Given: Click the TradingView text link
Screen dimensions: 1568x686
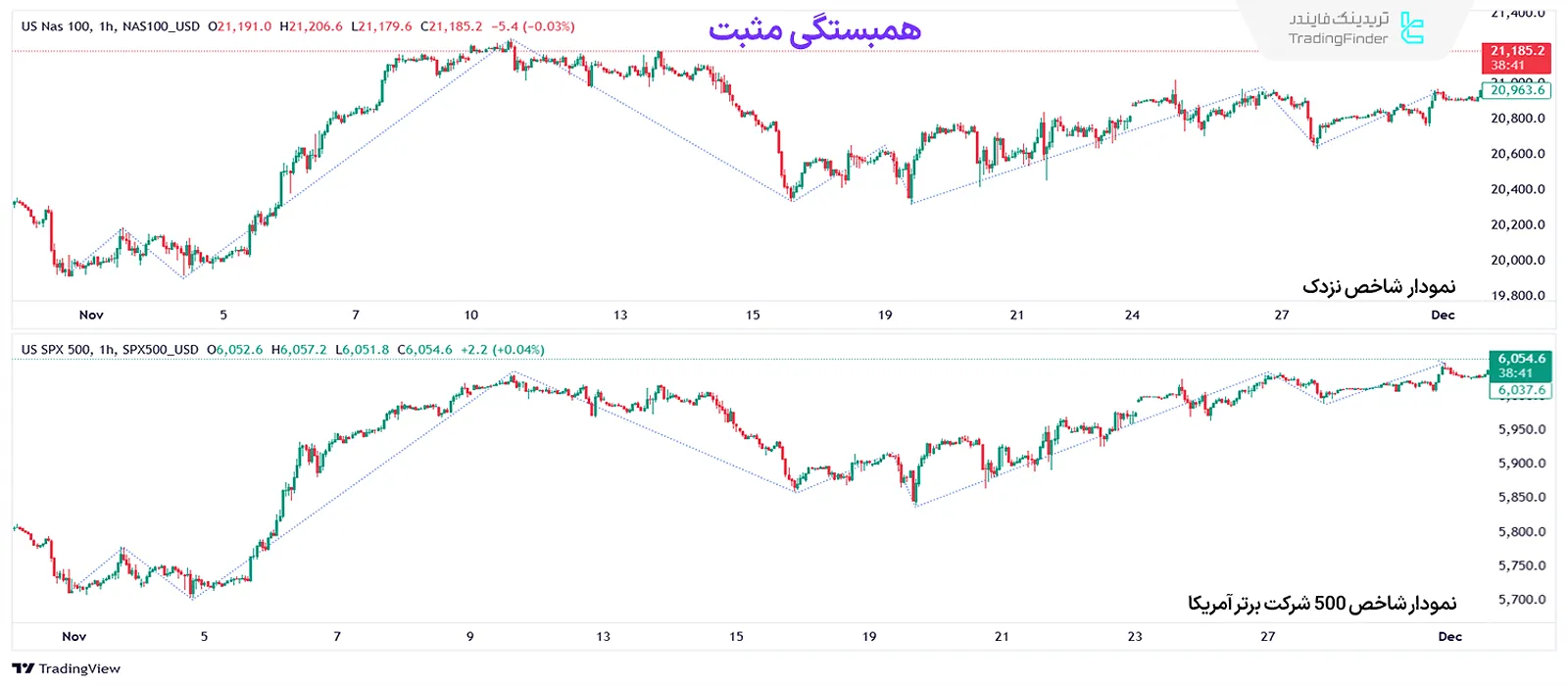Looking at the screenshot, I should point(79,668).
